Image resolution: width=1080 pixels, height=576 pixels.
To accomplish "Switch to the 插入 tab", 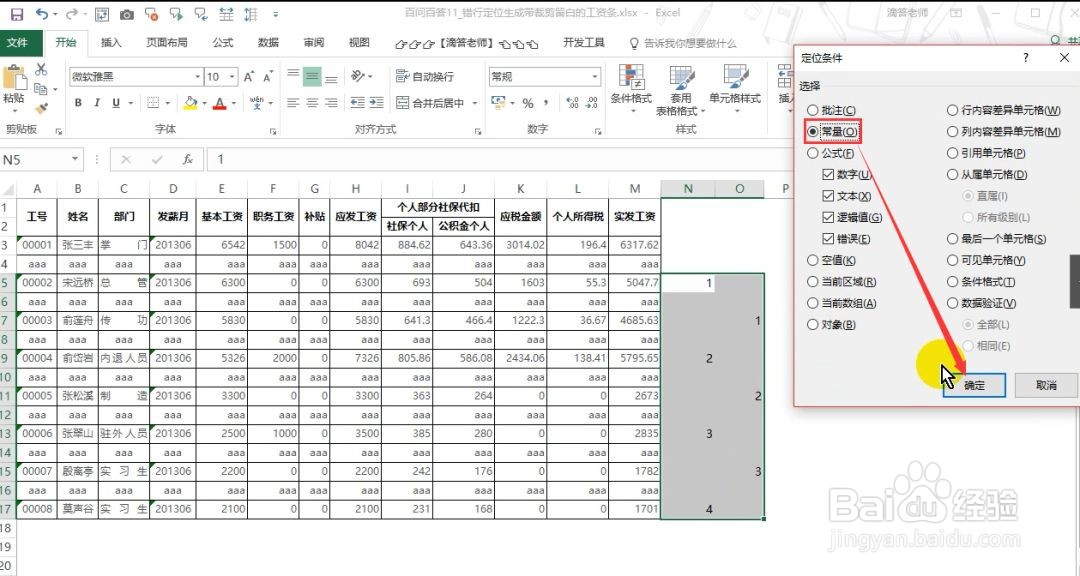I will click(x=111, y=43).
